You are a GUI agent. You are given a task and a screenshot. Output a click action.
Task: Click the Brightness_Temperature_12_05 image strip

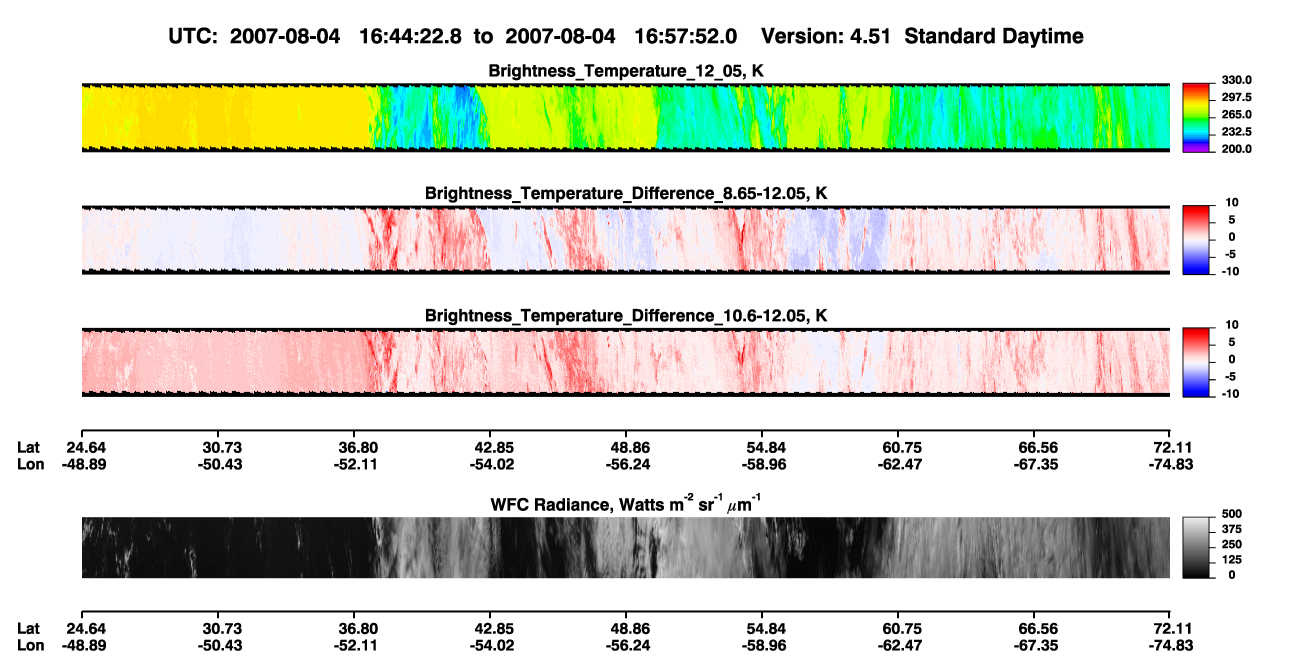click(625, 118)
